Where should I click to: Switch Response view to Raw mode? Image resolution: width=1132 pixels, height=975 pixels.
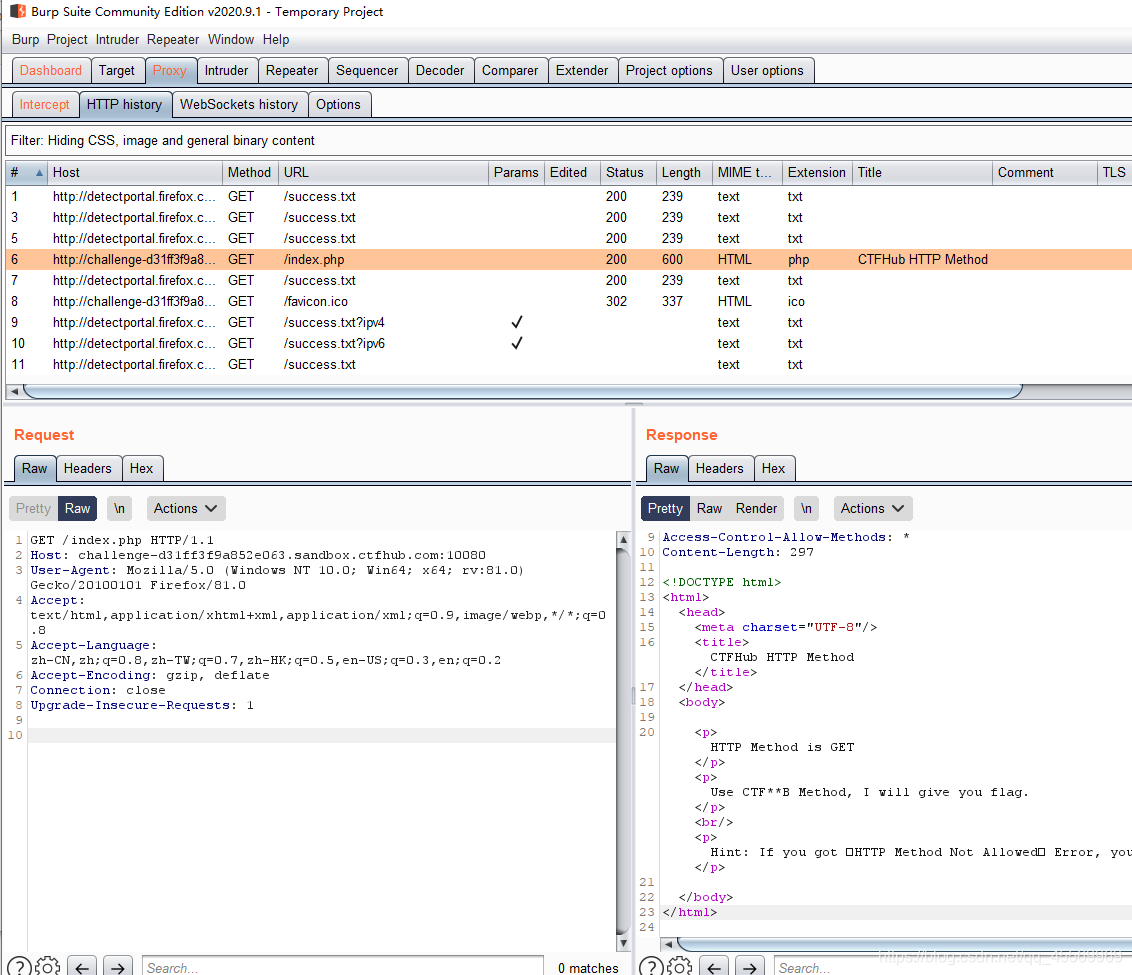[709, 508]
